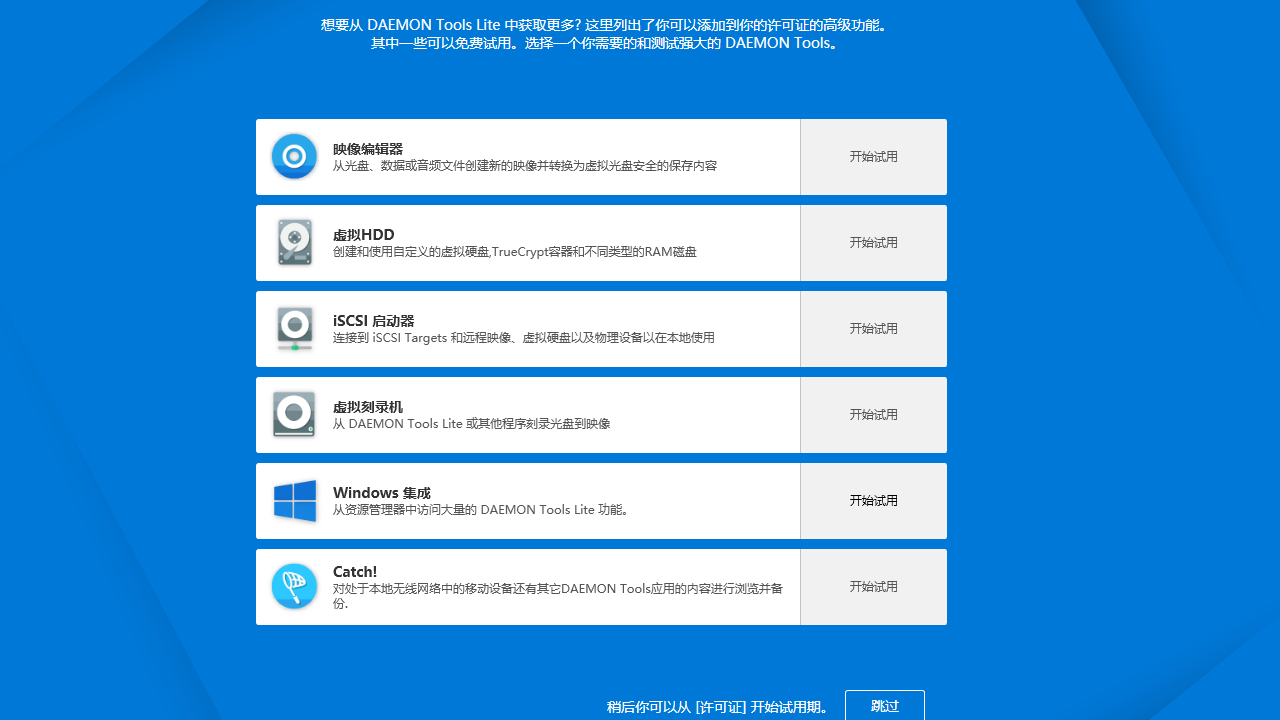Select the Catch! feature row
Screen dimensions: 1280x720
[x=528, y=586]
